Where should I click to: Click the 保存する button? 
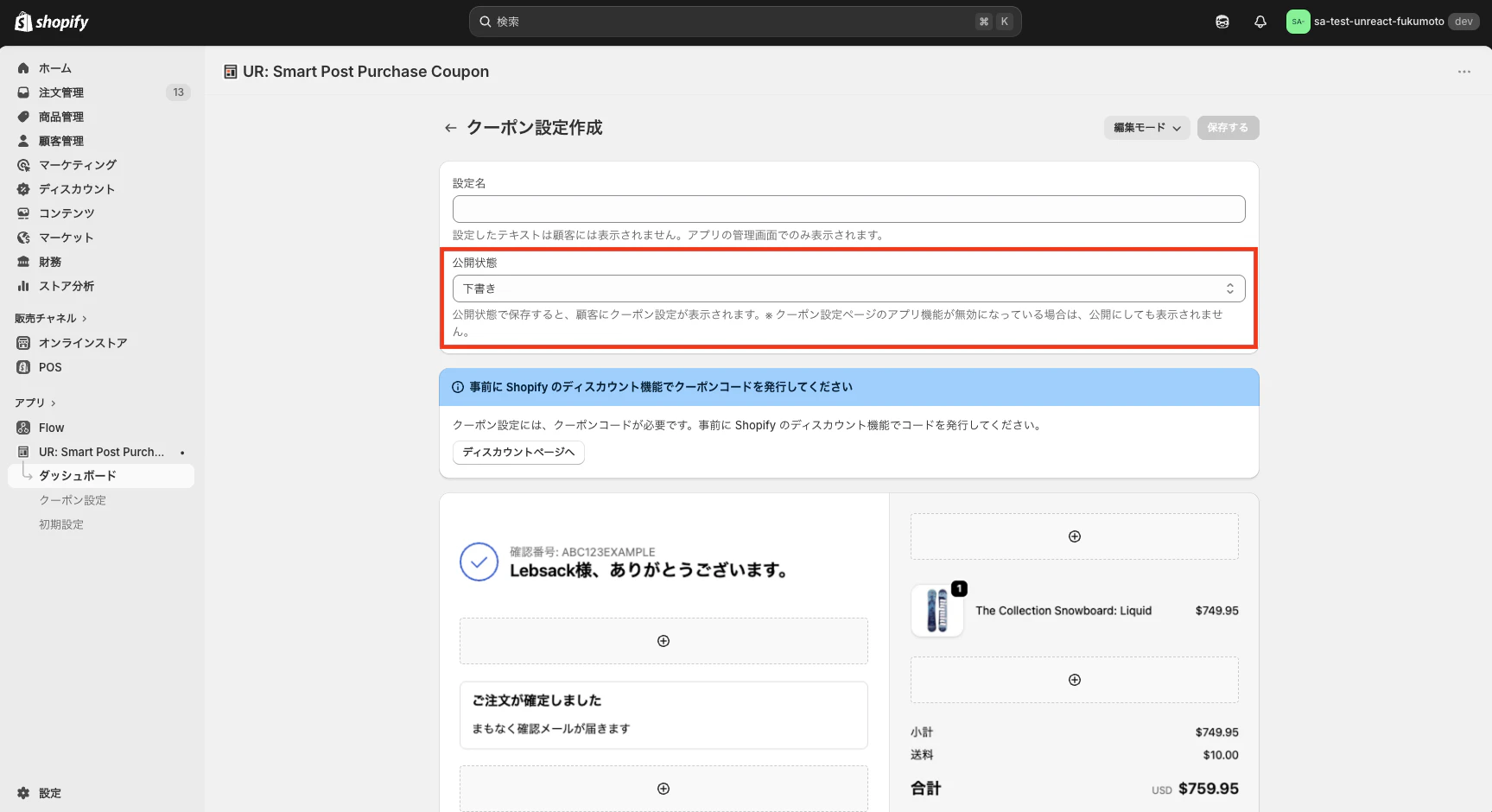tap(1228, 128)
